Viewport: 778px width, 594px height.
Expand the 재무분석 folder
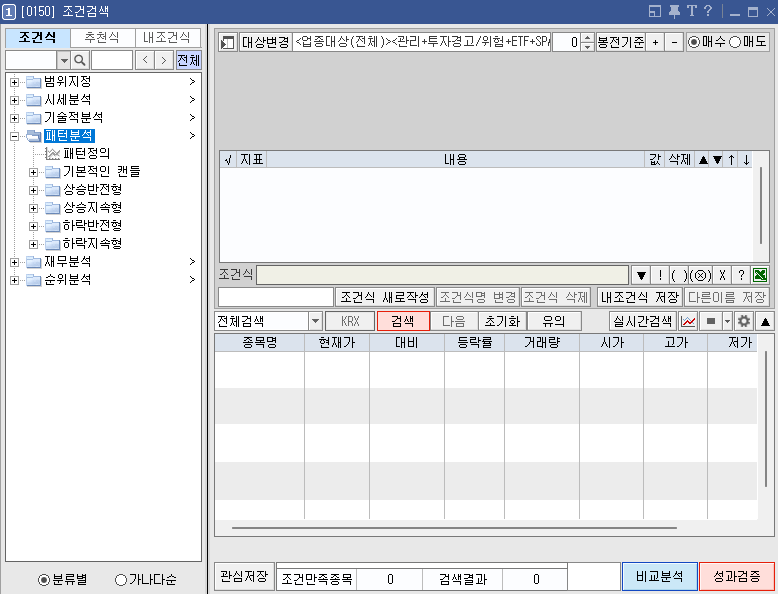point(14,262)
